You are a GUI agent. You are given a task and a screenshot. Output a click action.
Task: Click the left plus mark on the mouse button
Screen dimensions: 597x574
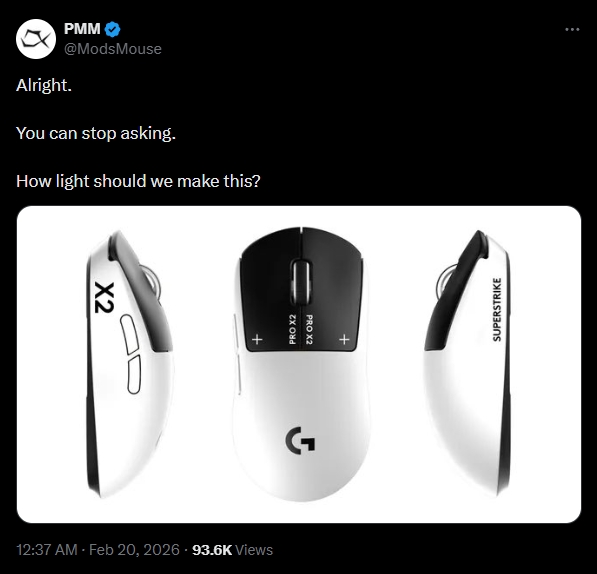257,339
